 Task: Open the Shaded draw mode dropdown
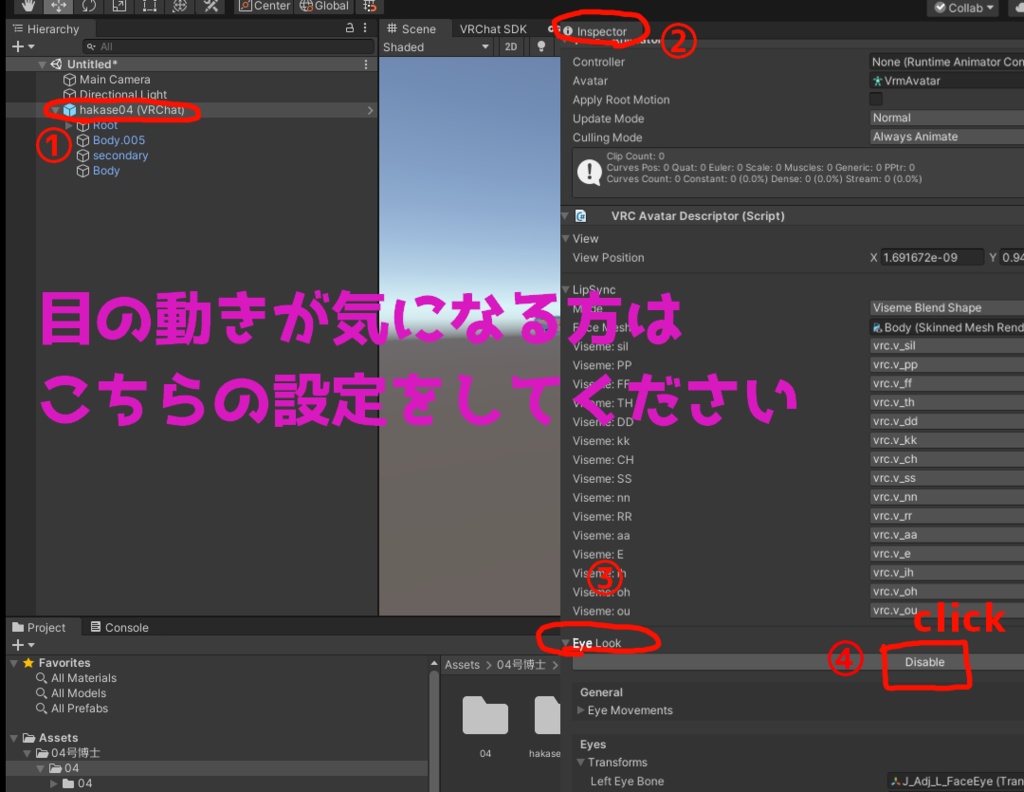pos(437,46)
